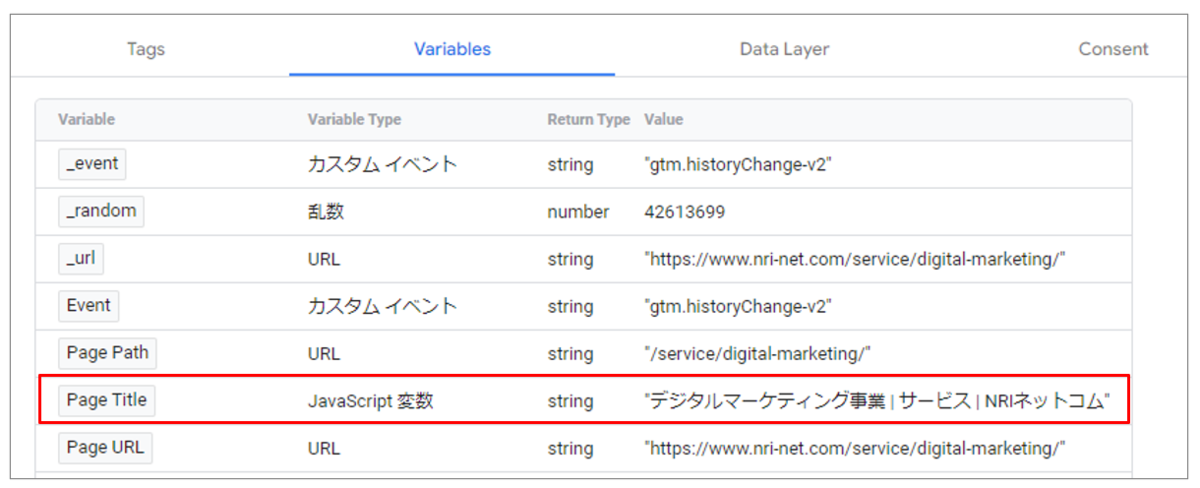Click the _url row's URL value
1200x488 pixels.
tap(855, 259)
